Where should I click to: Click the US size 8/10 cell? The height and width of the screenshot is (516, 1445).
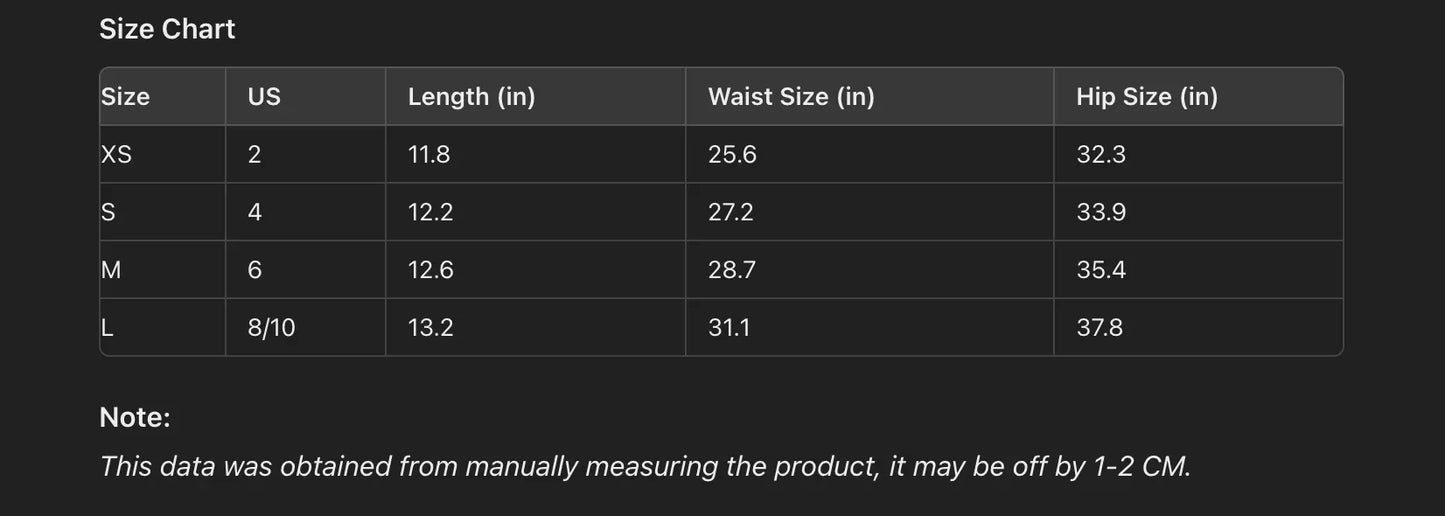click(271, 328)
